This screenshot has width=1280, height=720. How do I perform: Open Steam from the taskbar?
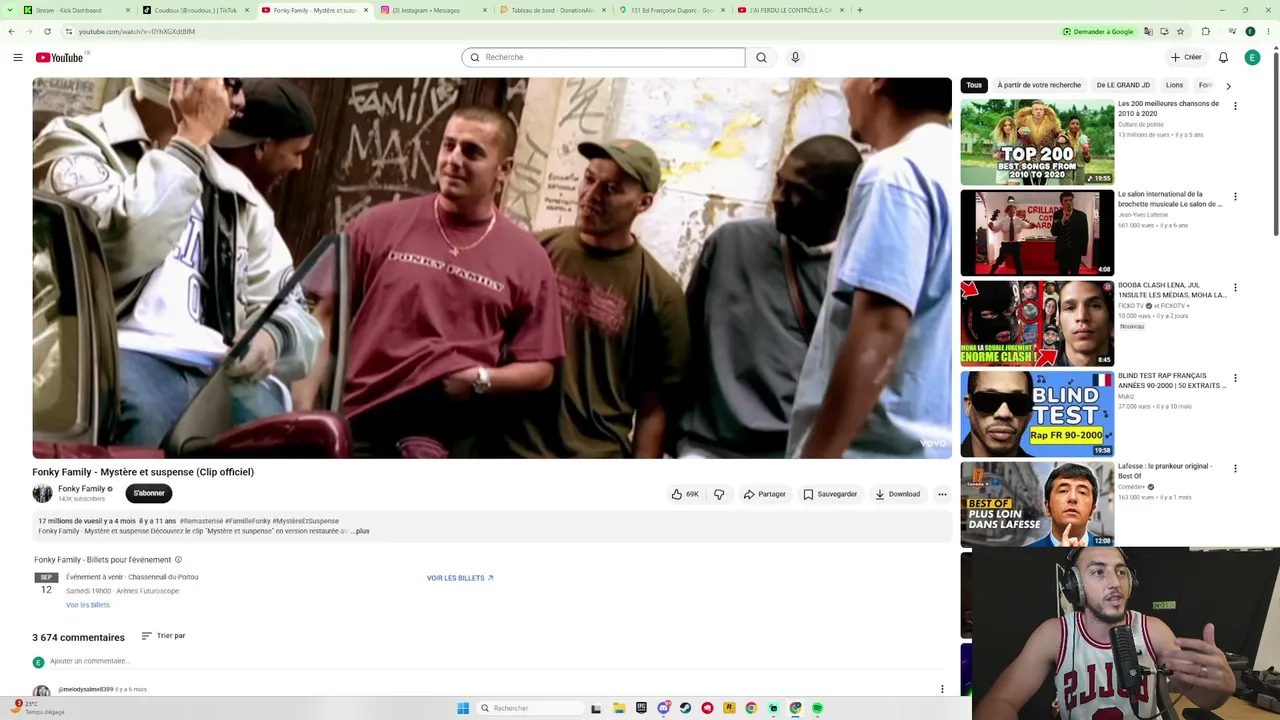click(x=685, y=708)
